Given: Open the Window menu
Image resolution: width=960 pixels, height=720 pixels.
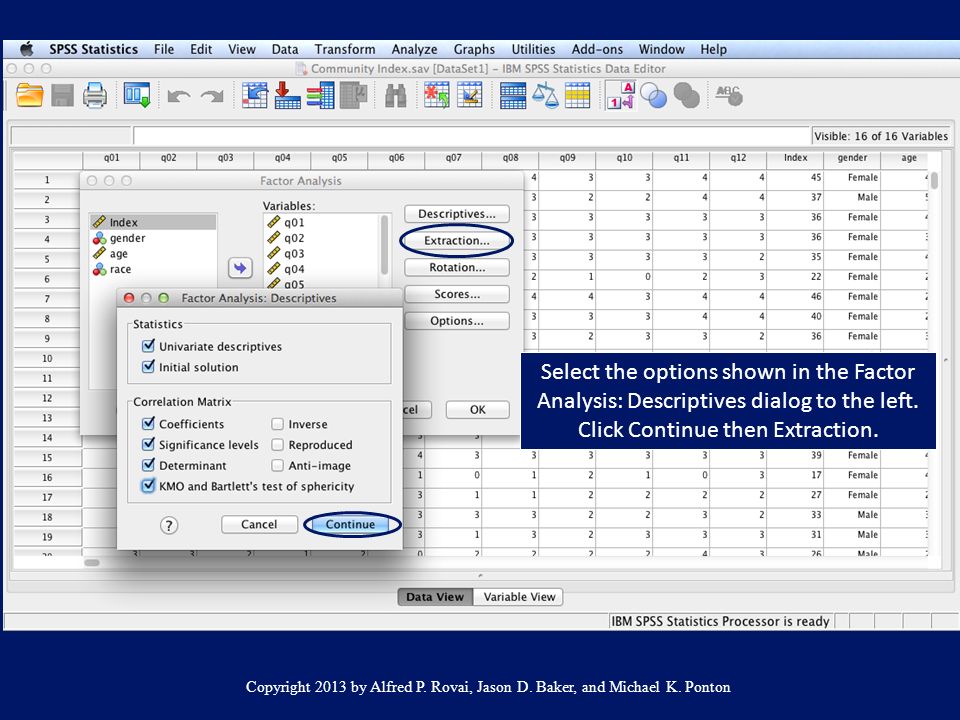Looking at the screenshot, I should [661, 49].
